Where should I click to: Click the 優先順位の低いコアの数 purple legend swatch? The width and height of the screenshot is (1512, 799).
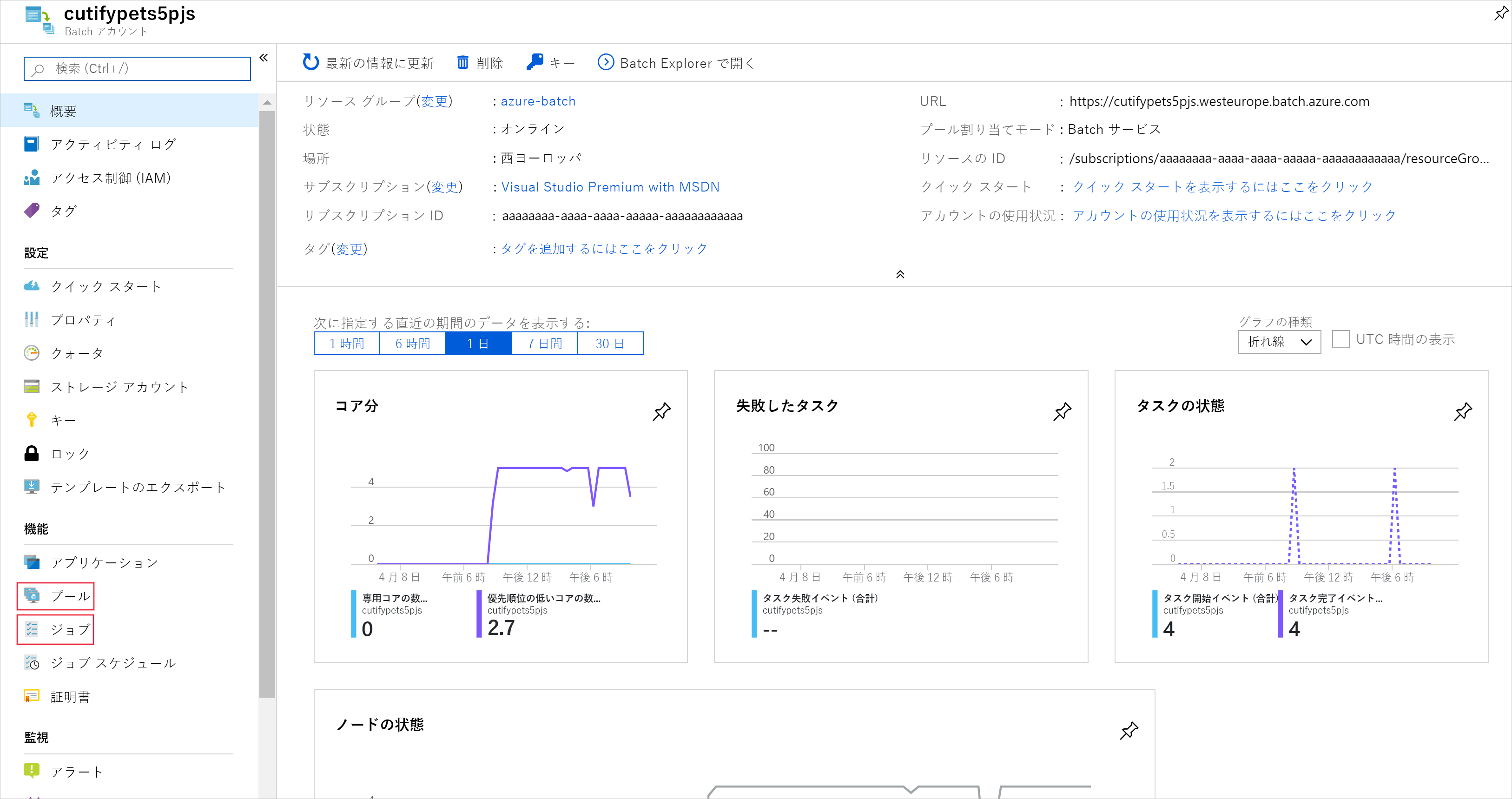pyautogui.click(x=478, y=614)
